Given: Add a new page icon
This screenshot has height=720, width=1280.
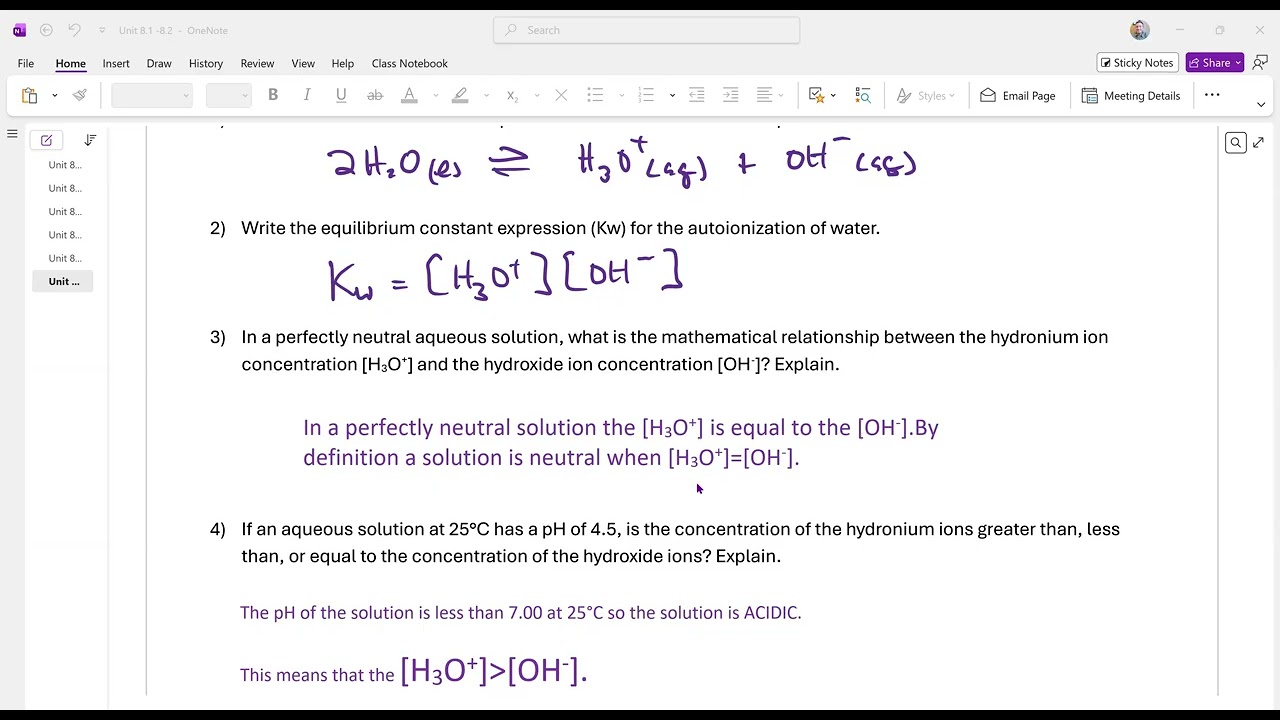Looking at the screenshot, I should [46, 140].
